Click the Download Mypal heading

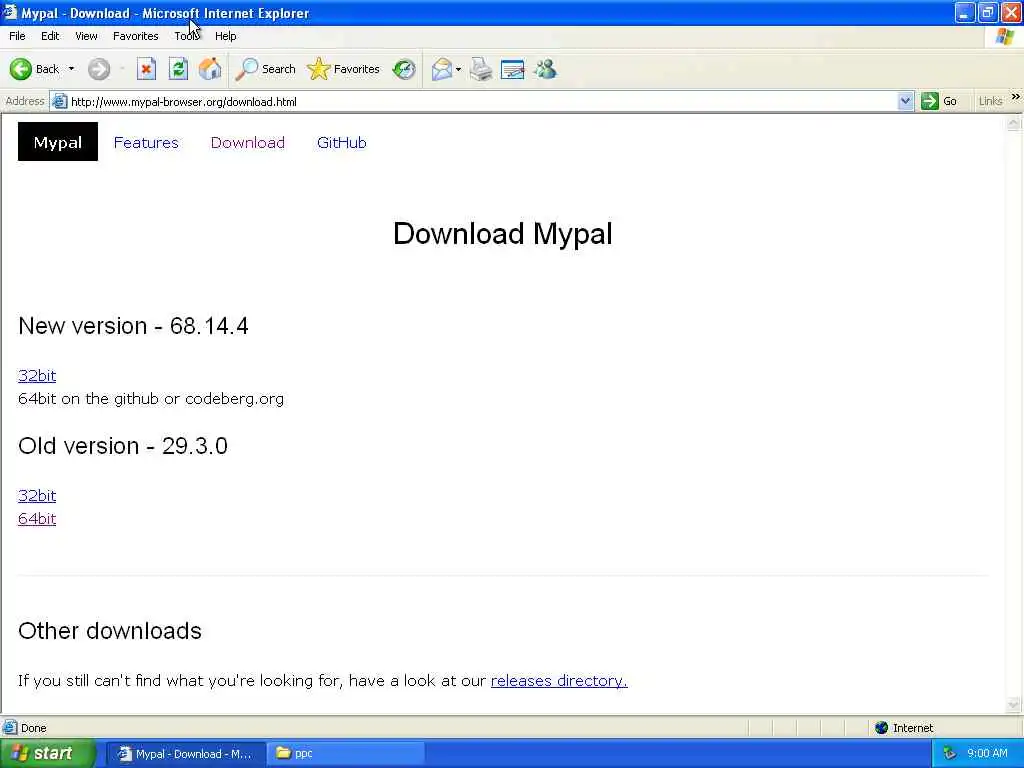(x=503, y=234)
